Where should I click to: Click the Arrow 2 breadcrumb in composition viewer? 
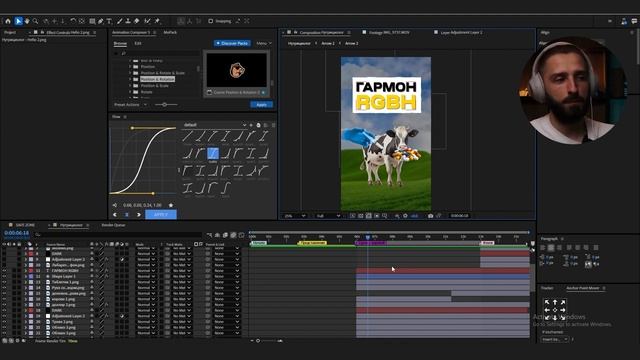click(328, 43)
